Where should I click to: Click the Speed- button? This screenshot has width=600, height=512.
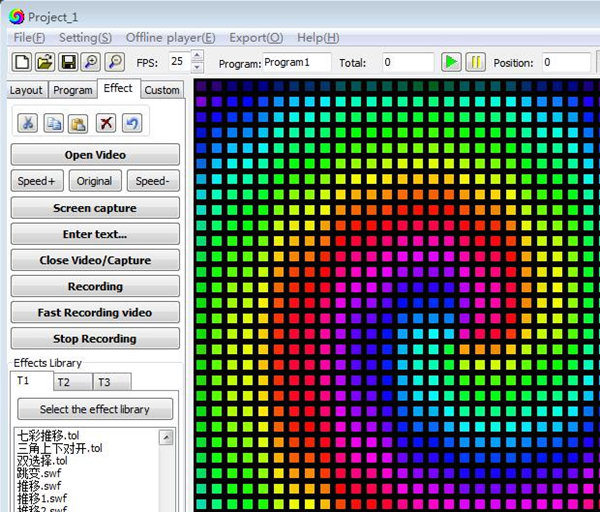tap(153, 181)
